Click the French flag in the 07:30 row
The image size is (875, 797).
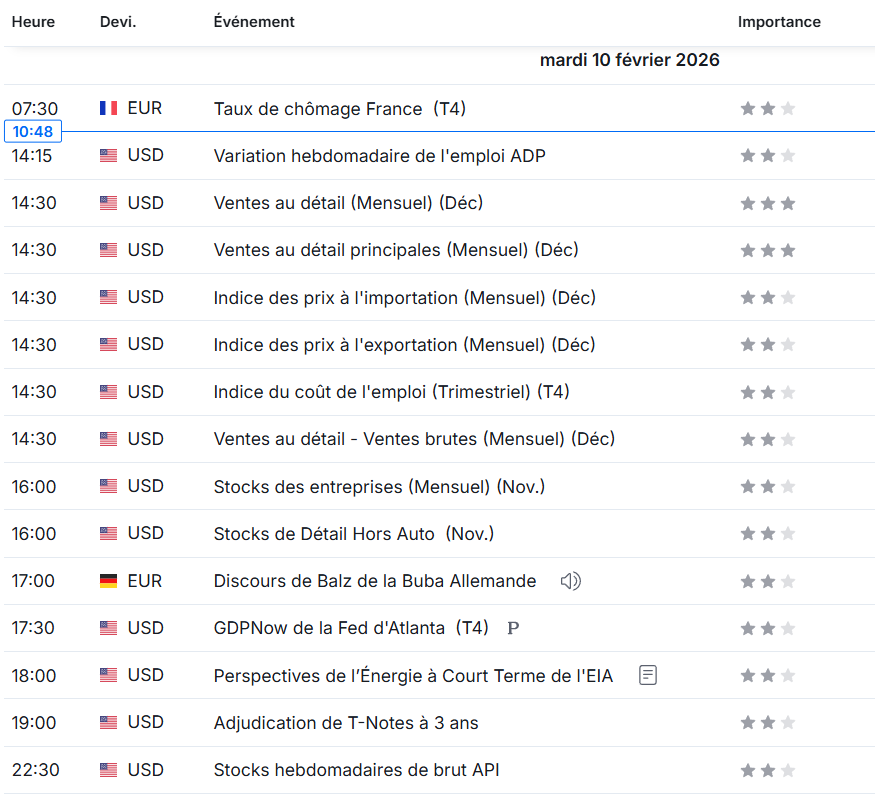pyautogui.click(x=108, y=108)
